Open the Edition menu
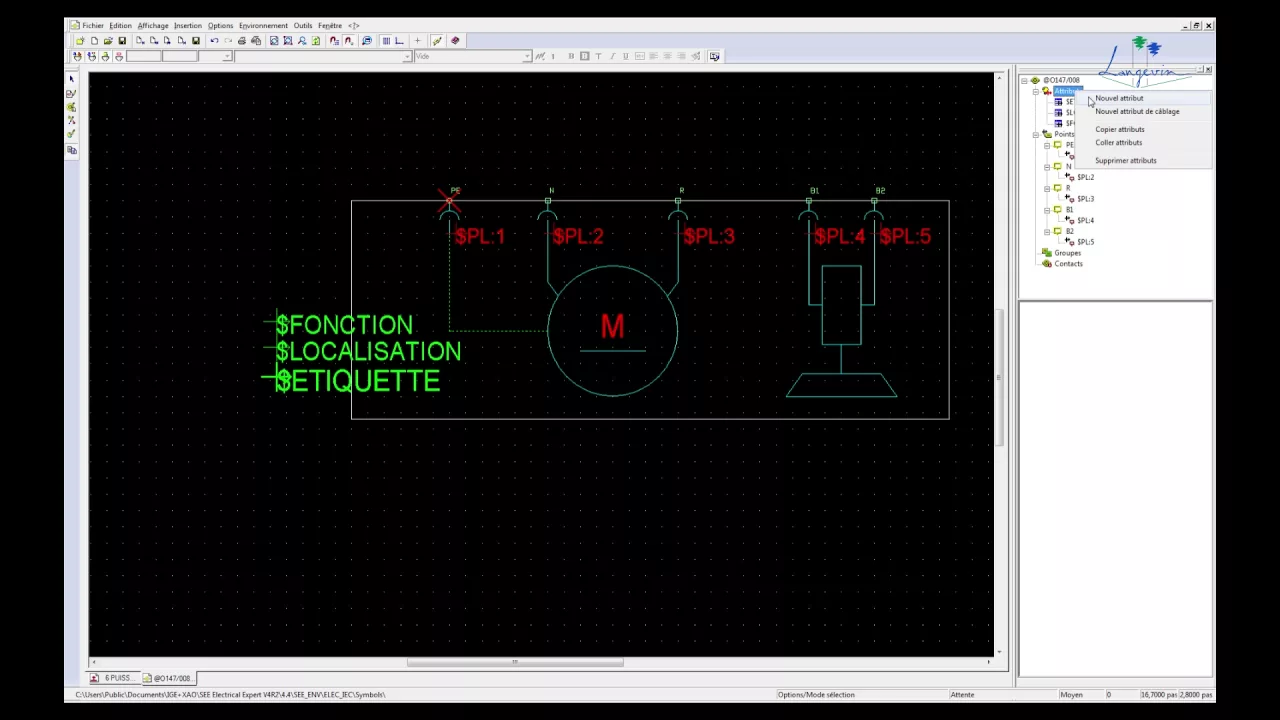The image size is (1280, 720). pyautogui.click(x=120, y=25)
